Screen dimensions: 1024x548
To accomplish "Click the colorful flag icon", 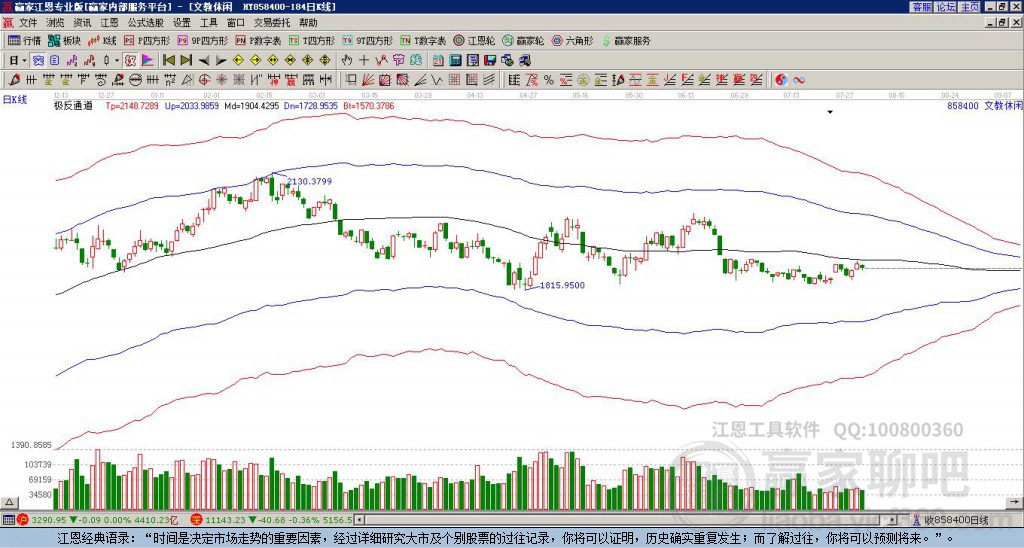I will point(148,60).
